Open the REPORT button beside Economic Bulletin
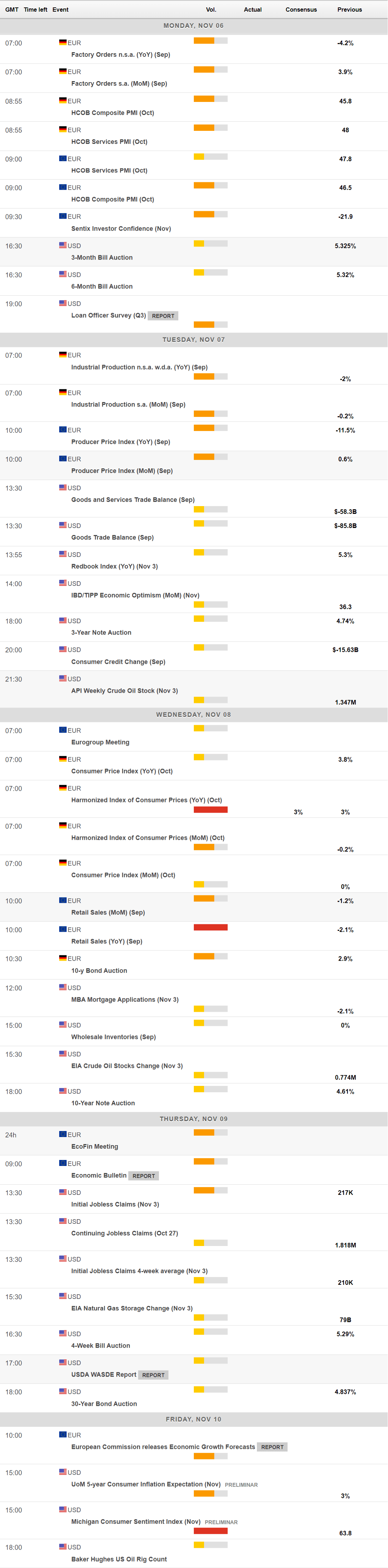 click(143, 1176)
